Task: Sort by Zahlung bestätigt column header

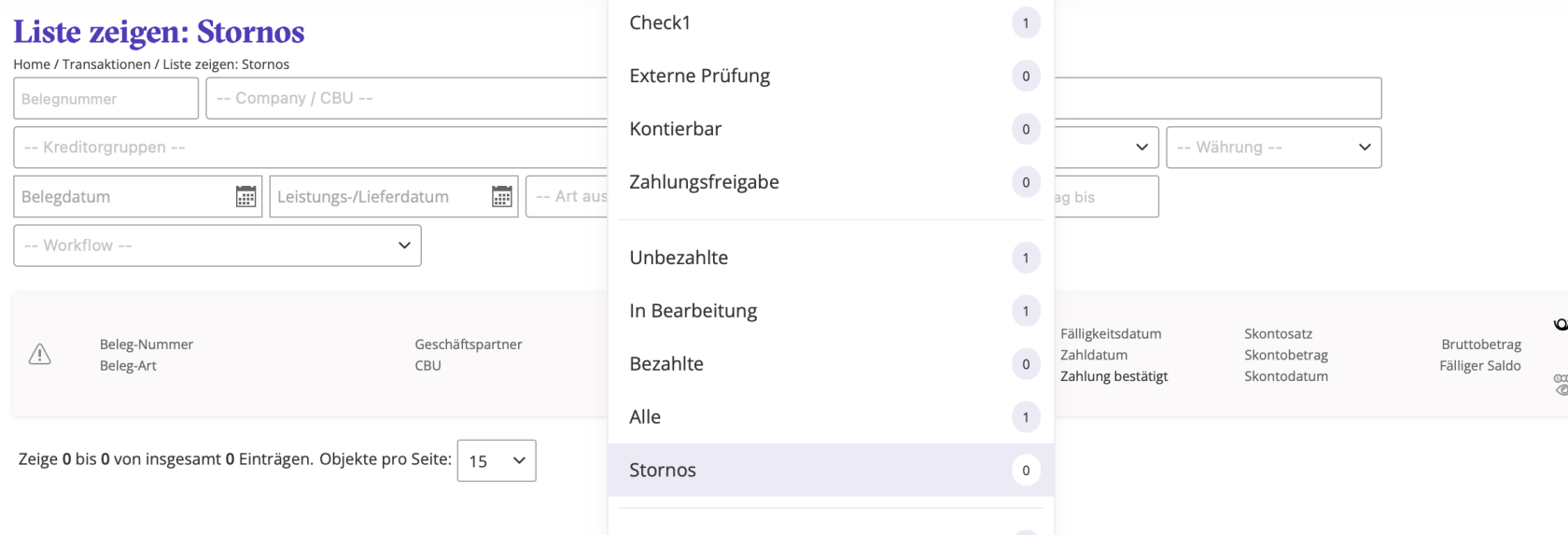Action: tap(1113, 376)
